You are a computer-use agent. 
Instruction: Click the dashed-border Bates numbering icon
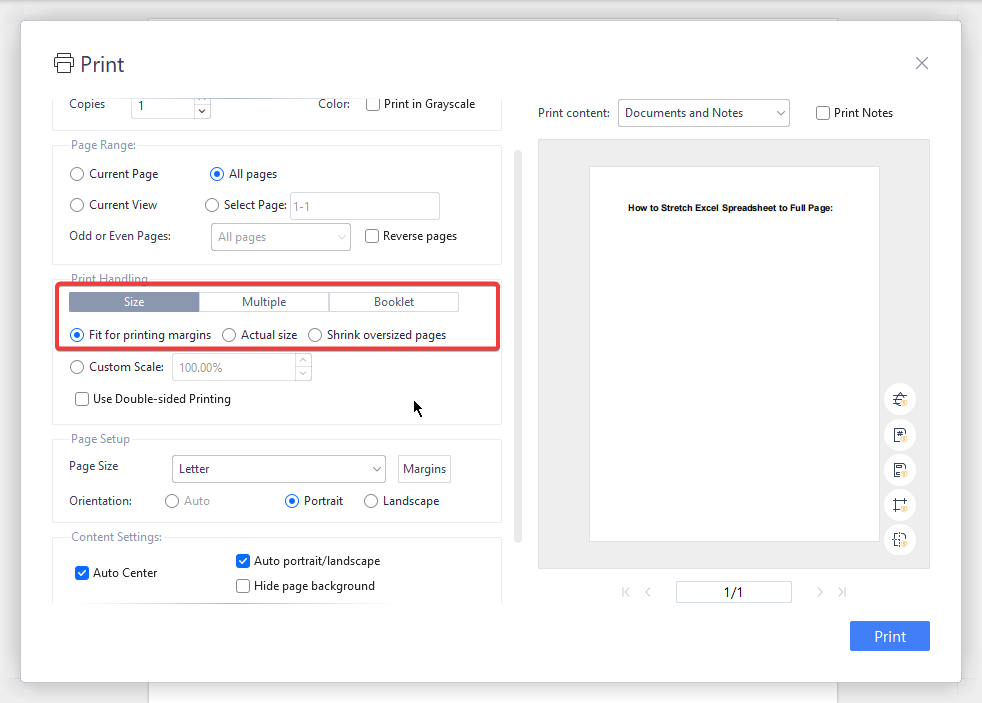coord(899,540)
